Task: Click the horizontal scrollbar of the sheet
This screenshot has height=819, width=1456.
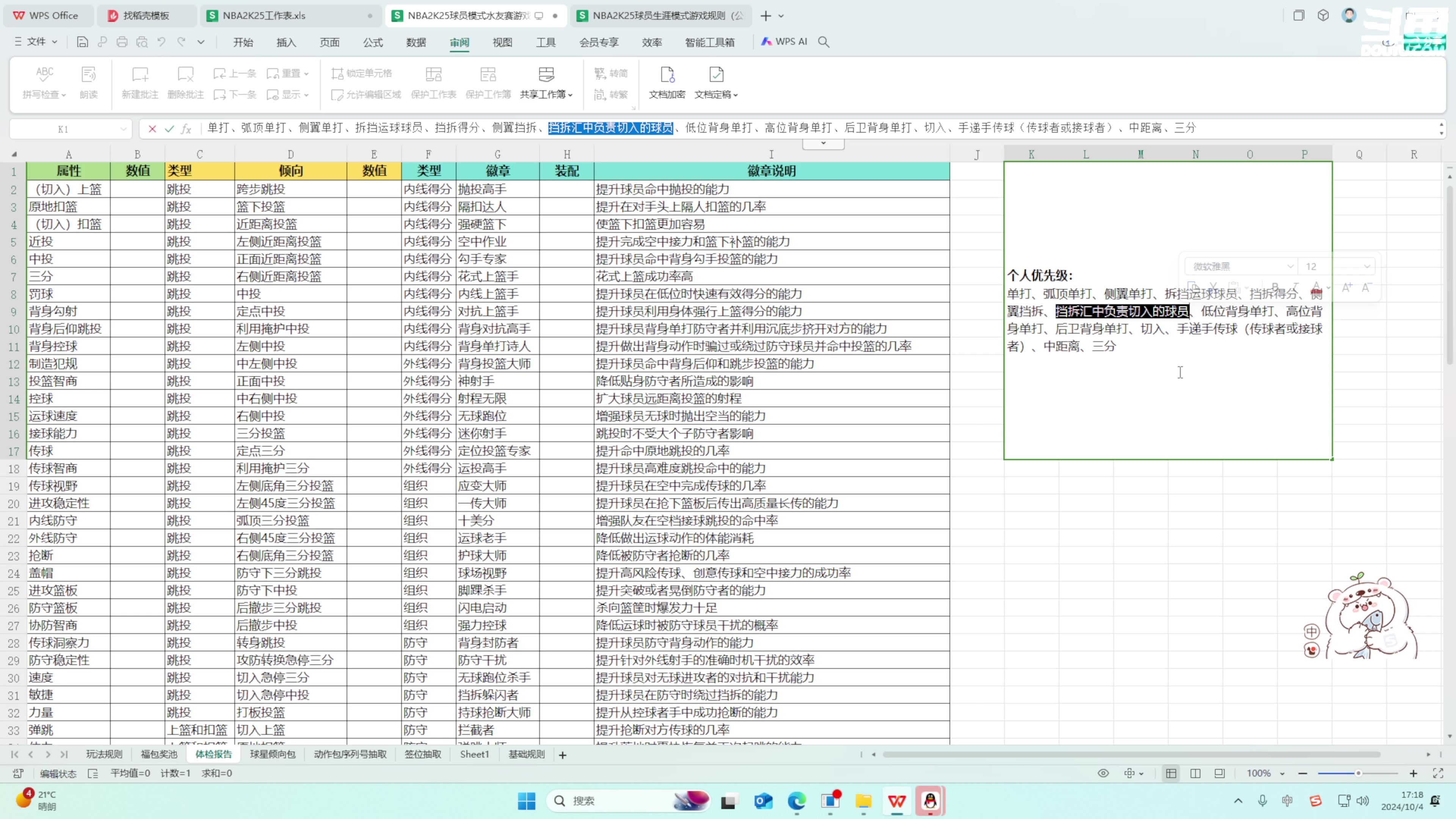Action: click(x=1131, y=755)
